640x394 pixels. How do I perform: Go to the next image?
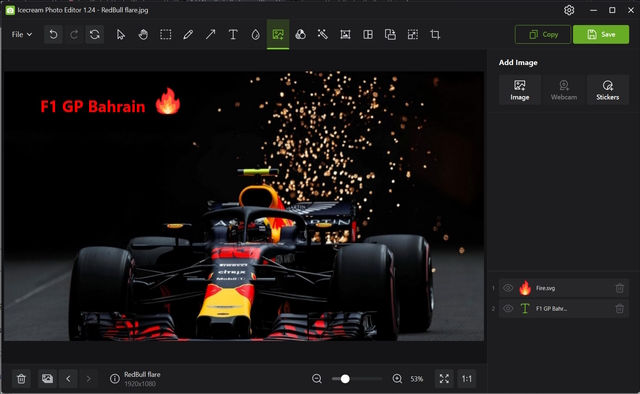coord(89,379)
